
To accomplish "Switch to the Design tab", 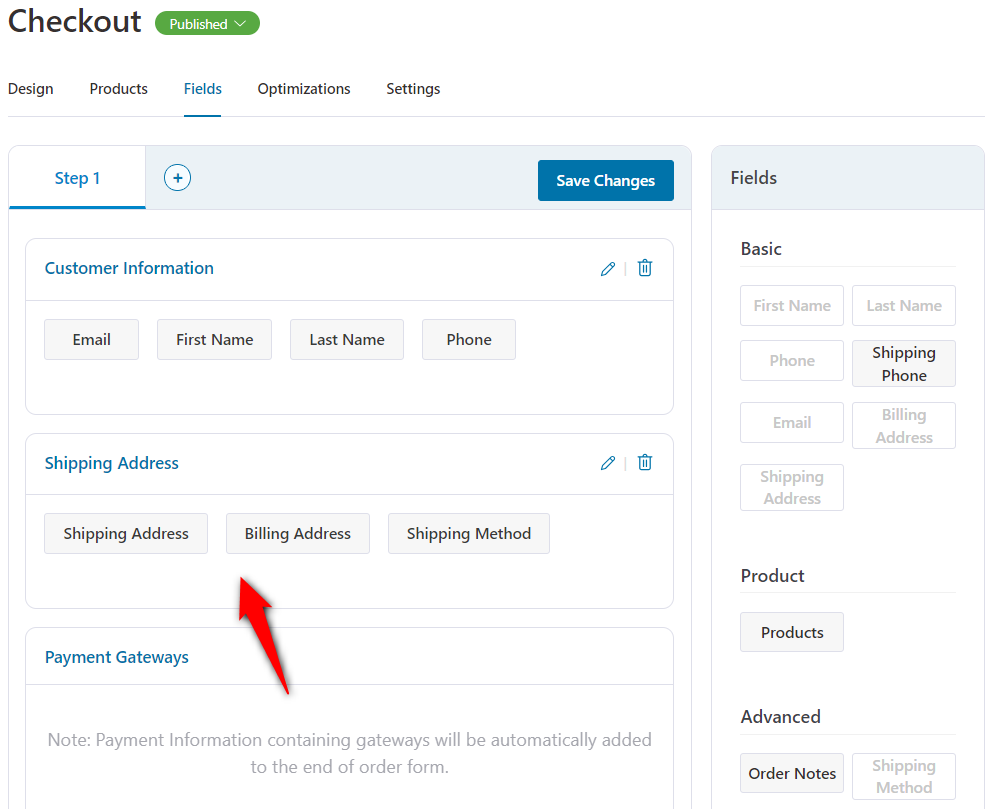I will click(x=30, y=89).
